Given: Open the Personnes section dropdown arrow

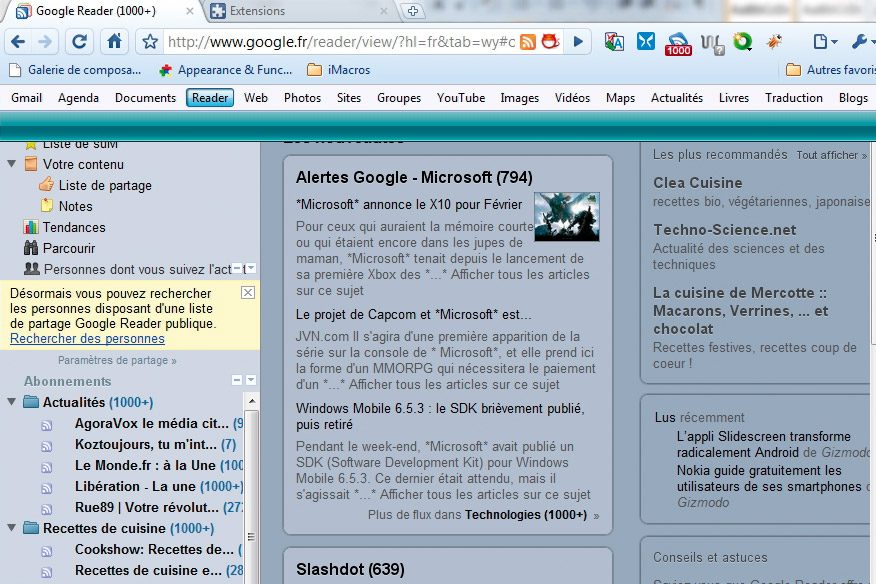Looking at the screenshot, I should (251, 268).
